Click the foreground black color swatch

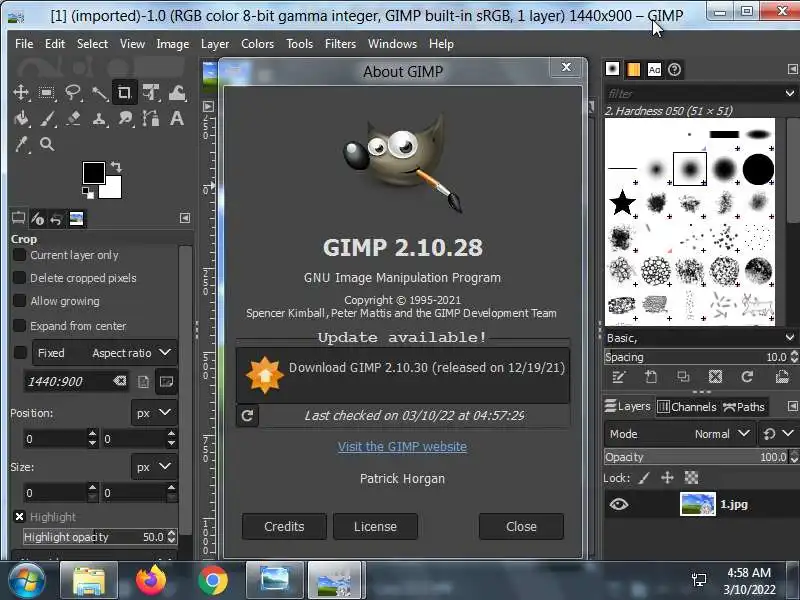[x=93, y=172]
